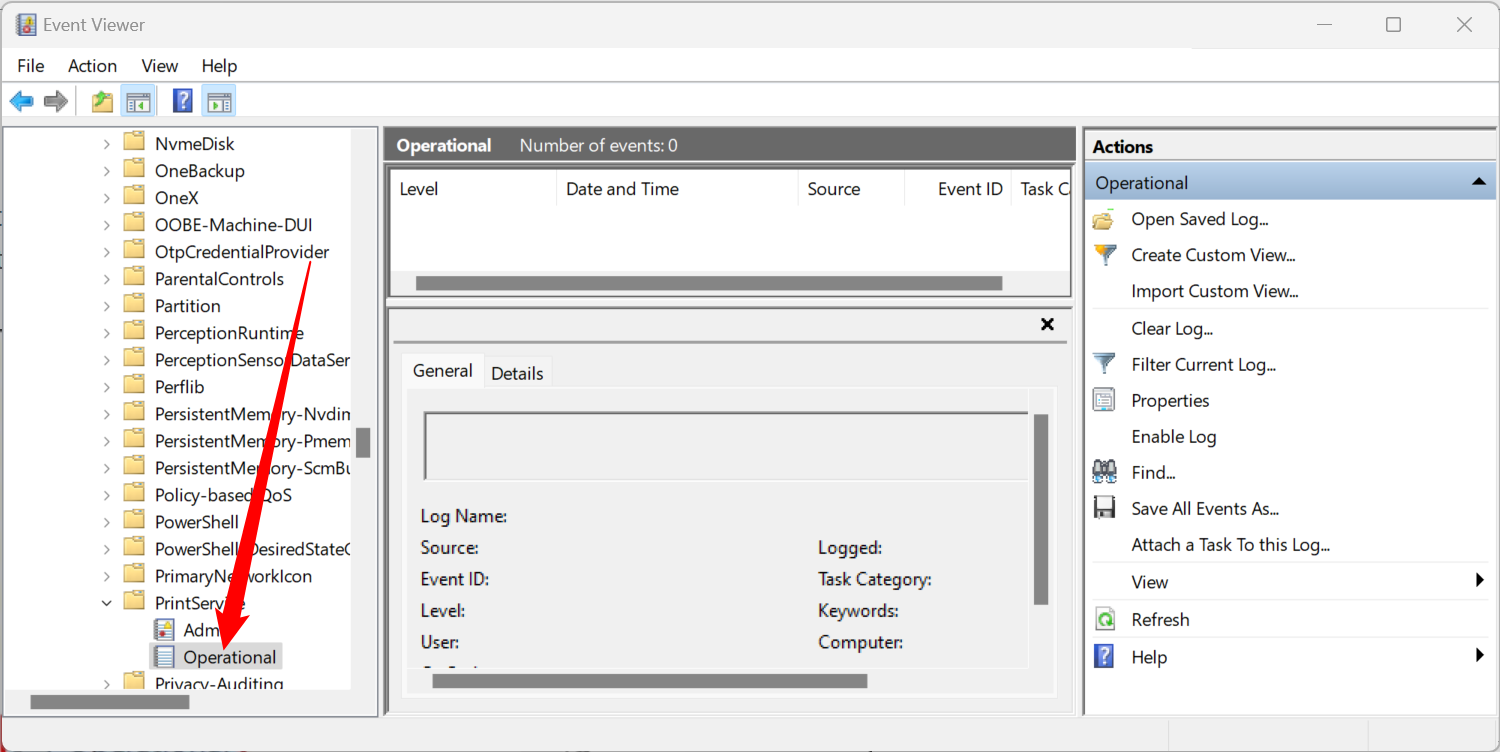The width and height of the screenshot is (1500, 752).
Task: Collapse the PrintService tree node
Action: click(107, 603)
